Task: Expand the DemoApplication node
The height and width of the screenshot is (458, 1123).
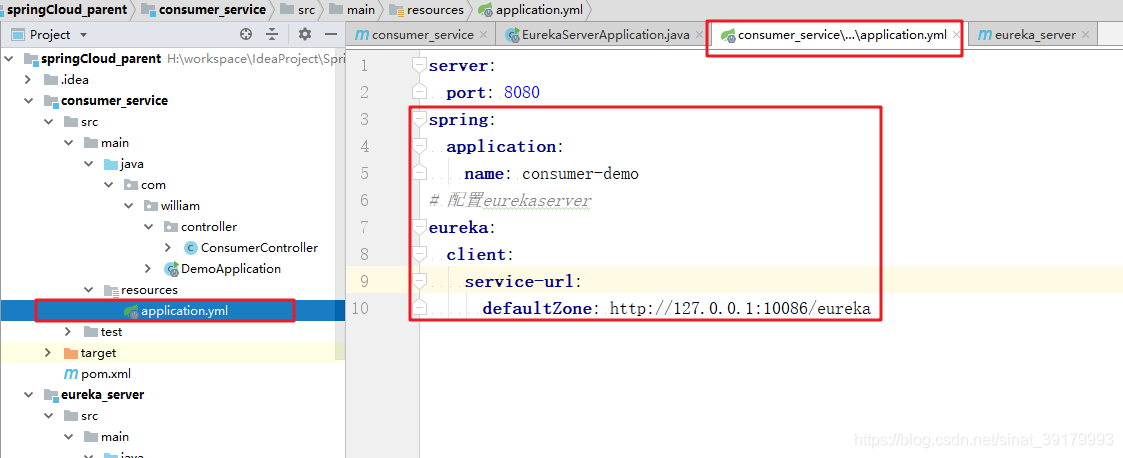Action: tap(148, 269)
